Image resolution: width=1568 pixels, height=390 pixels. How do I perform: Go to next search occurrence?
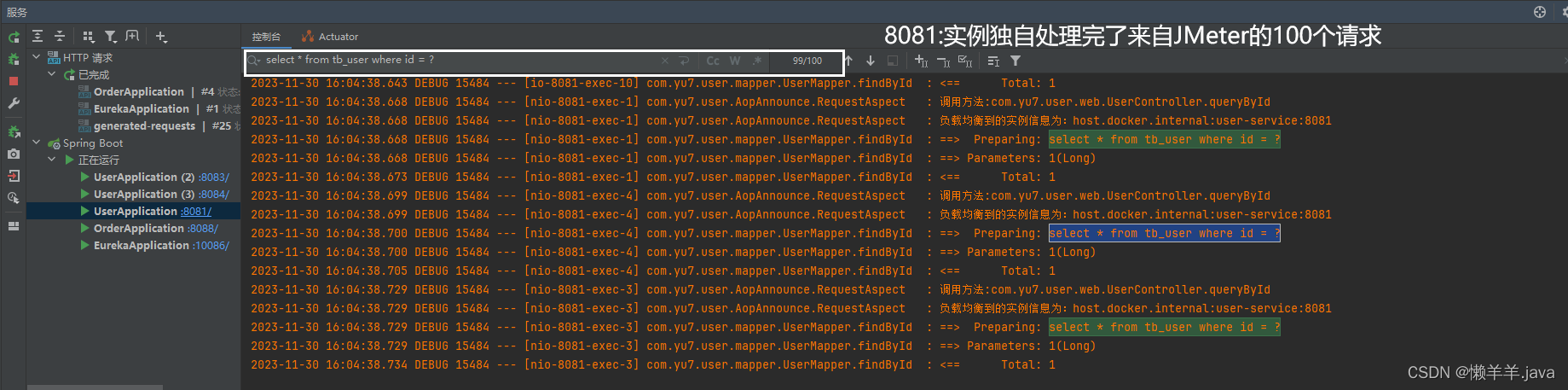coord(871,61)
